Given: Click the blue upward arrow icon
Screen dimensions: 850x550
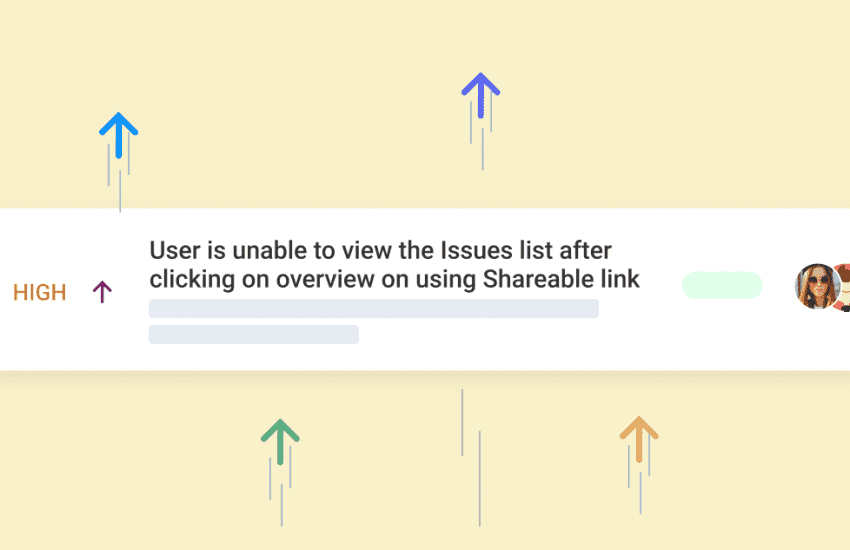Looking at the screenshot, I should click(x=118, y=135).
